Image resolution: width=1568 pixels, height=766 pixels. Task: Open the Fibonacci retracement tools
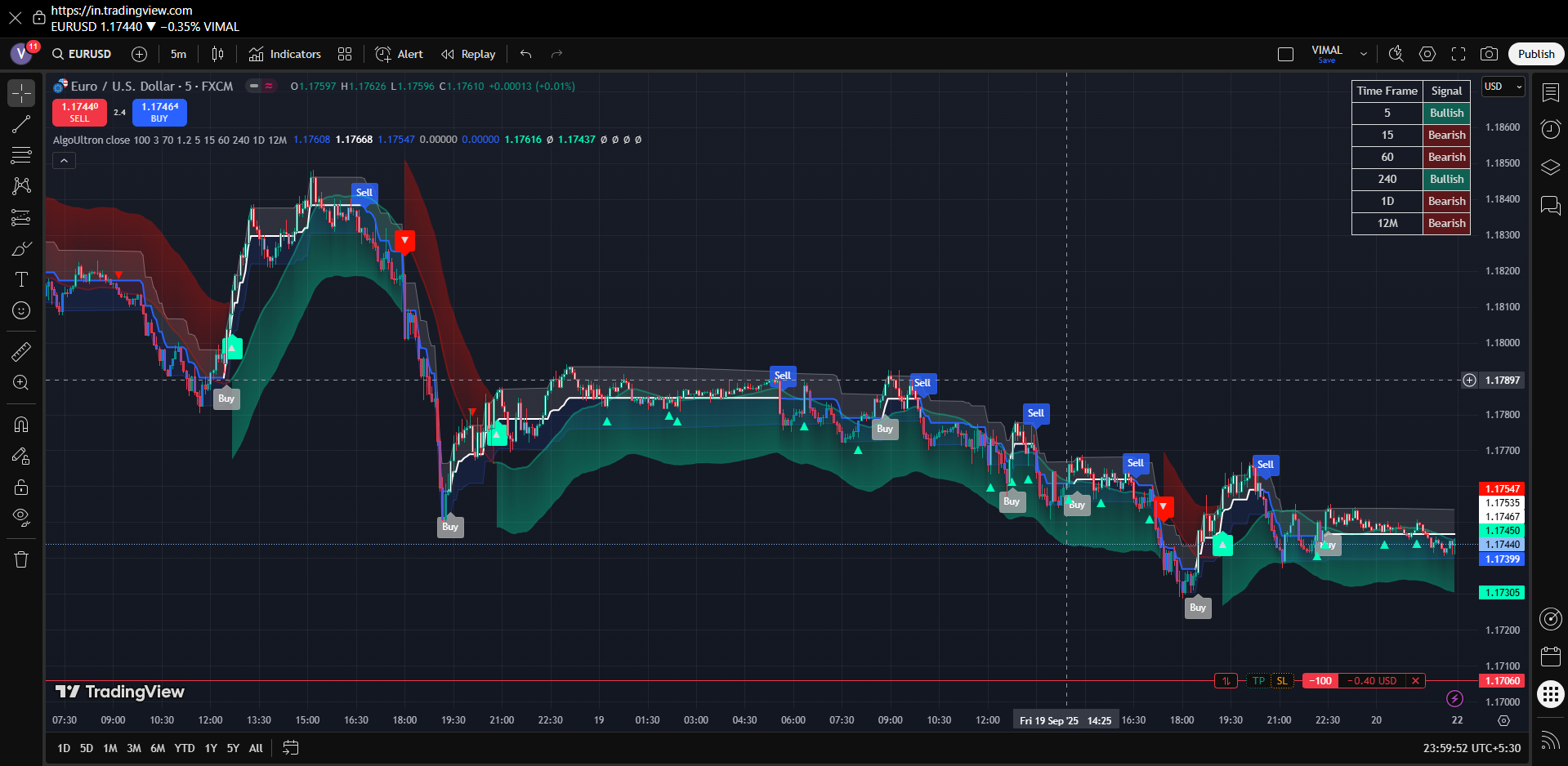click(x=21, y=155)
